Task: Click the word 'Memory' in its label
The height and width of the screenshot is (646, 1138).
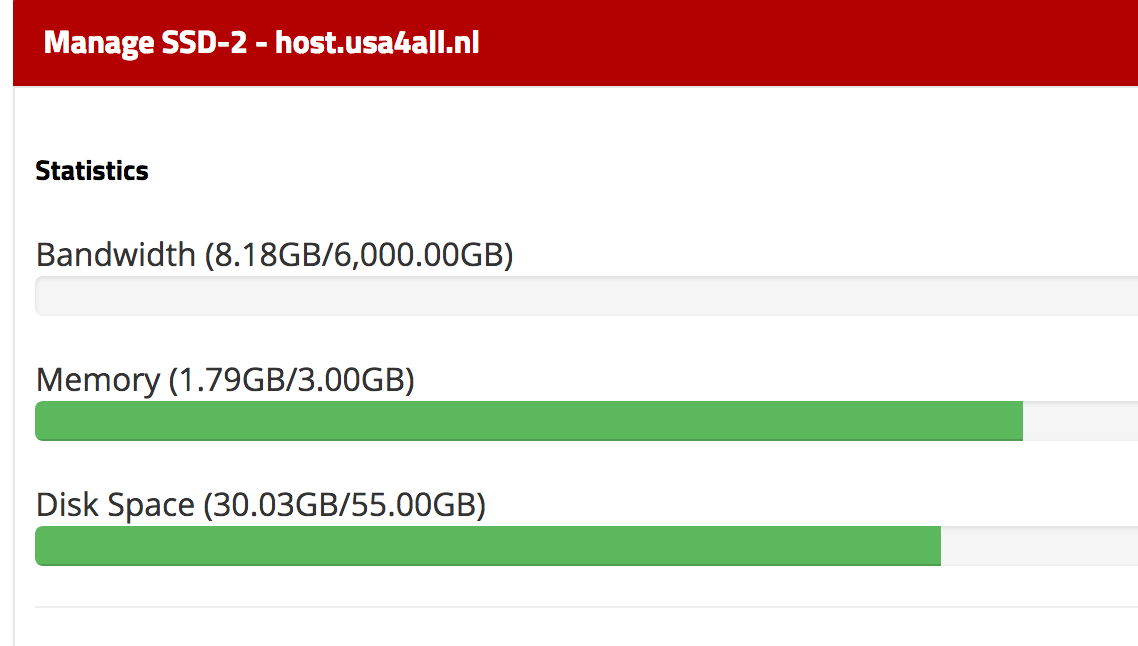Action: pos(97,380)
